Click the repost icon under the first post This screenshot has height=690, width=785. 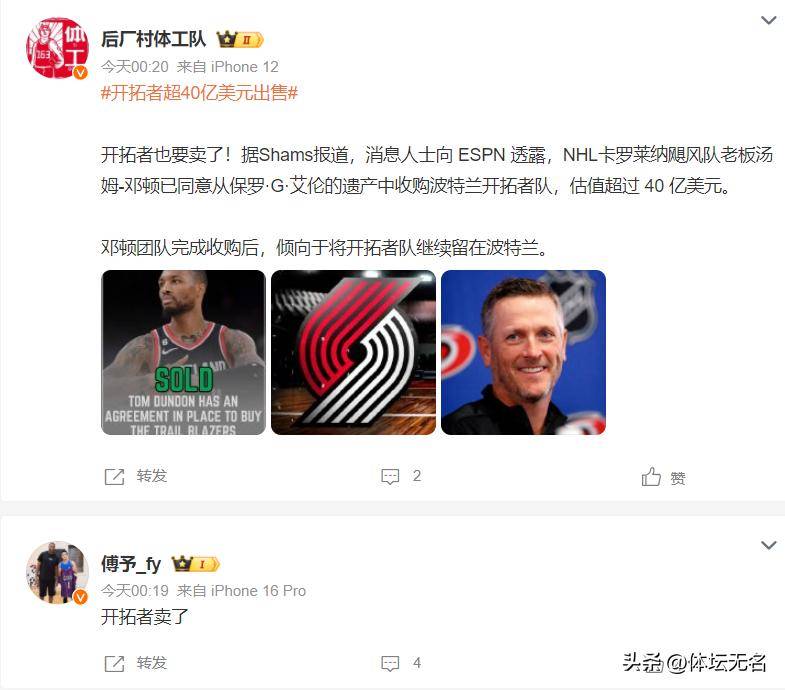(x=114, y=477)
